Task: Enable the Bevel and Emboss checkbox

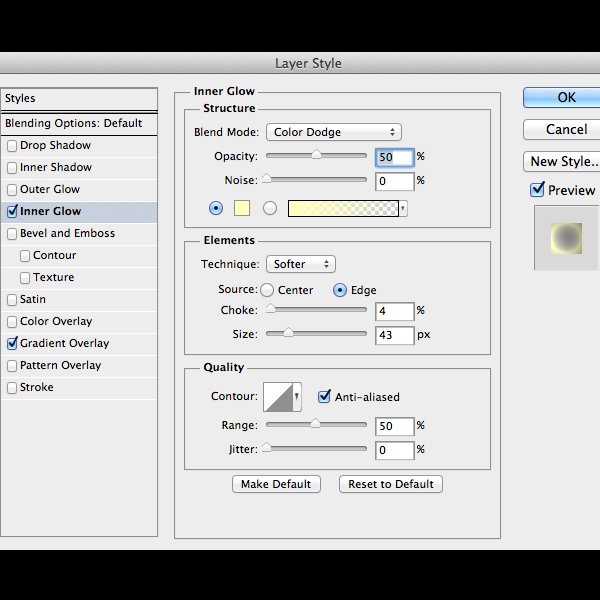Action: (12, 233)
